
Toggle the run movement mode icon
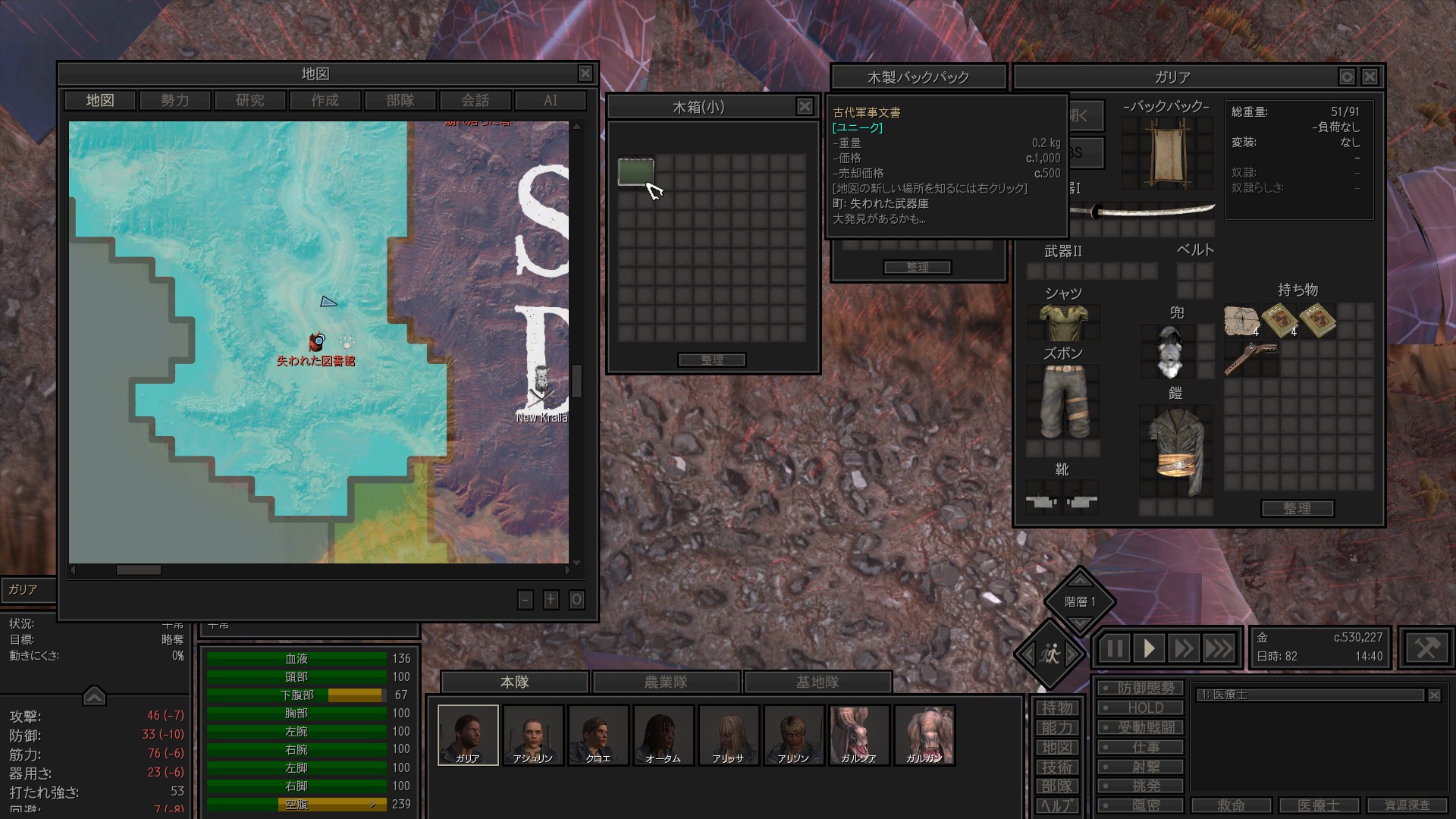tap(1050, 653)
